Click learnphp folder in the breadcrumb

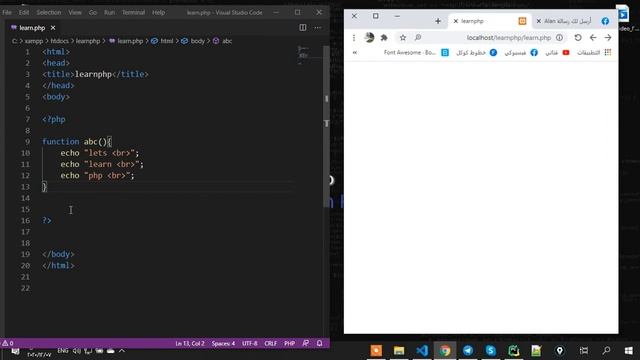(88, 41)
